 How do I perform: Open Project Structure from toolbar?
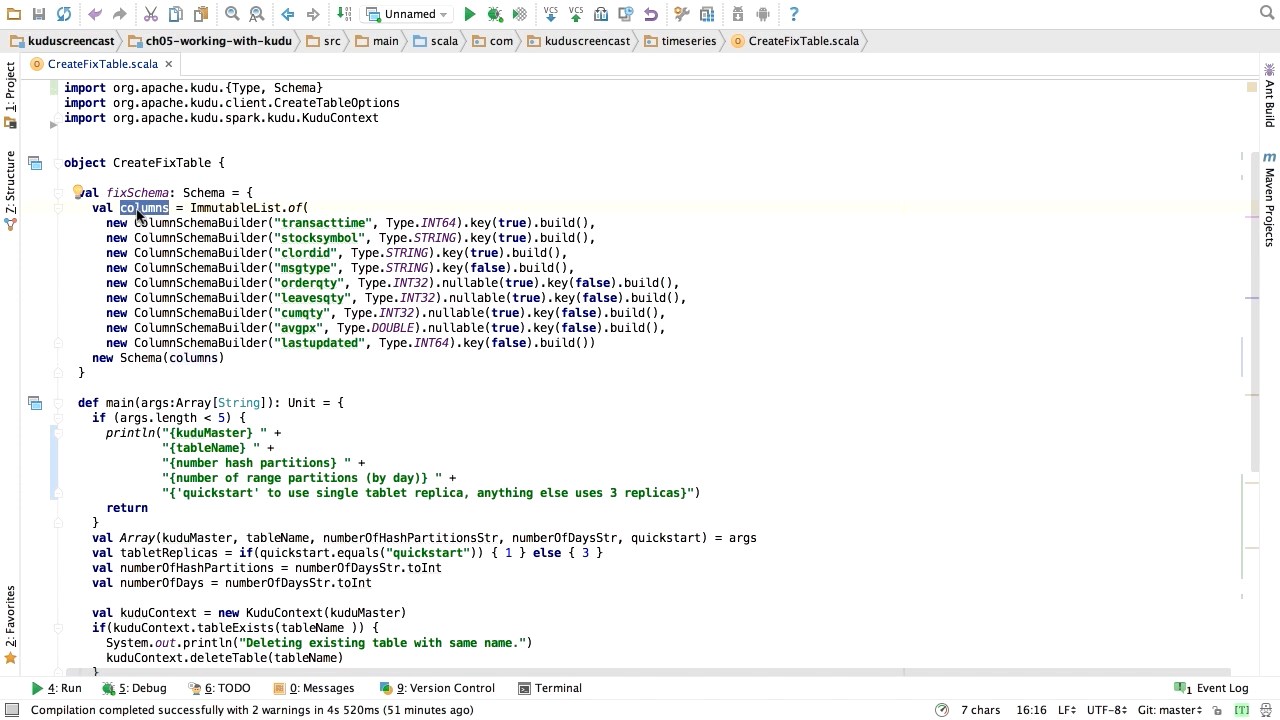click(707, 14)
